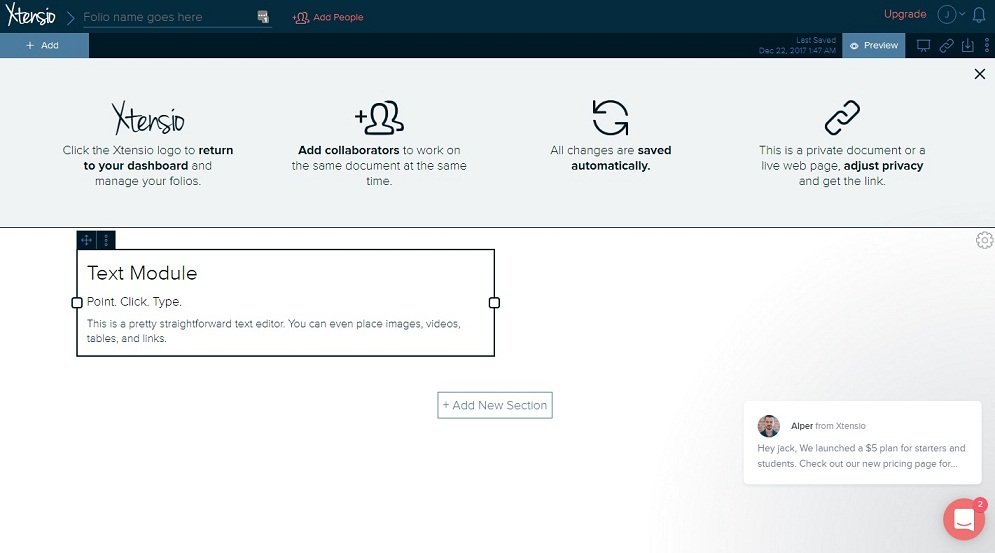
Task: Open presentation mode icon
Action: [x=923, y=46]
